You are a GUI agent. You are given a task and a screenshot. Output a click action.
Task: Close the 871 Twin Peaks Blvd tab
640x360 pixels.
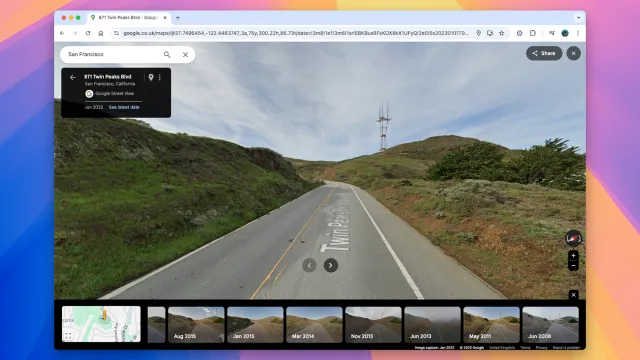click(x=165, y=18)
